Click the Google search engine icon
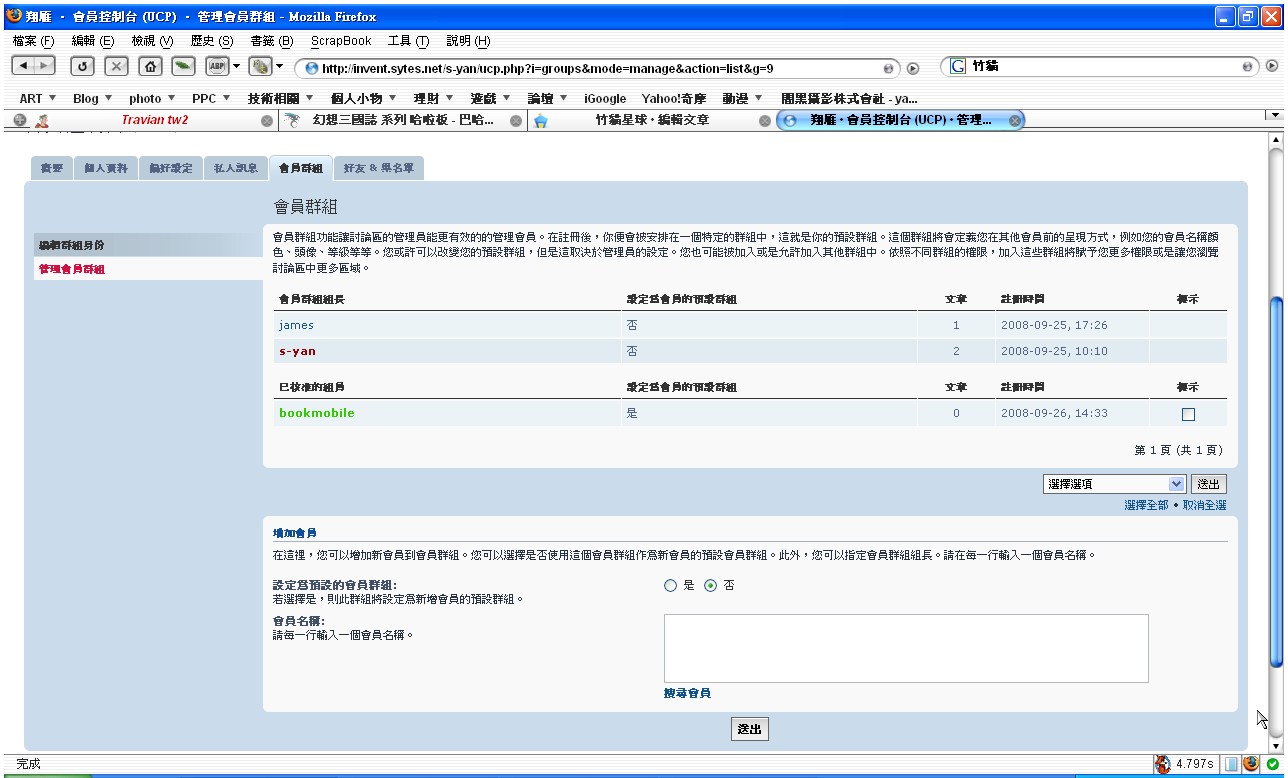1288x778 pixels. [x=957, y=67]
